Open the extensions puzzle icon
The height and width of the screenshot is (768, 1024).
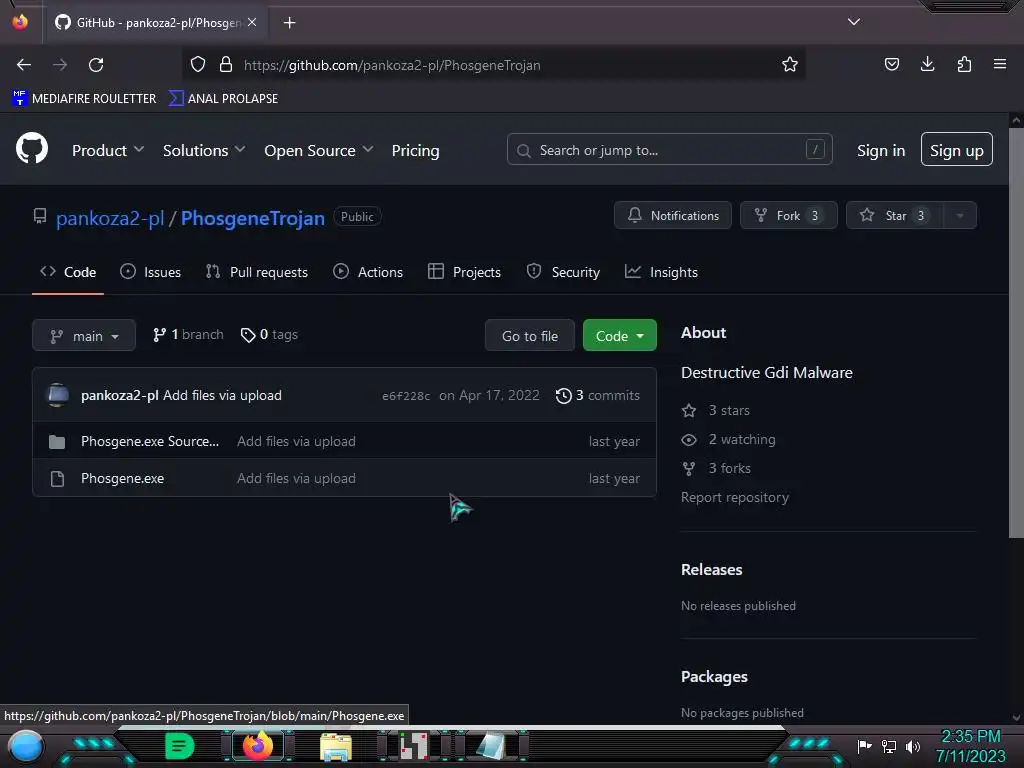click(x=964, y=64)
